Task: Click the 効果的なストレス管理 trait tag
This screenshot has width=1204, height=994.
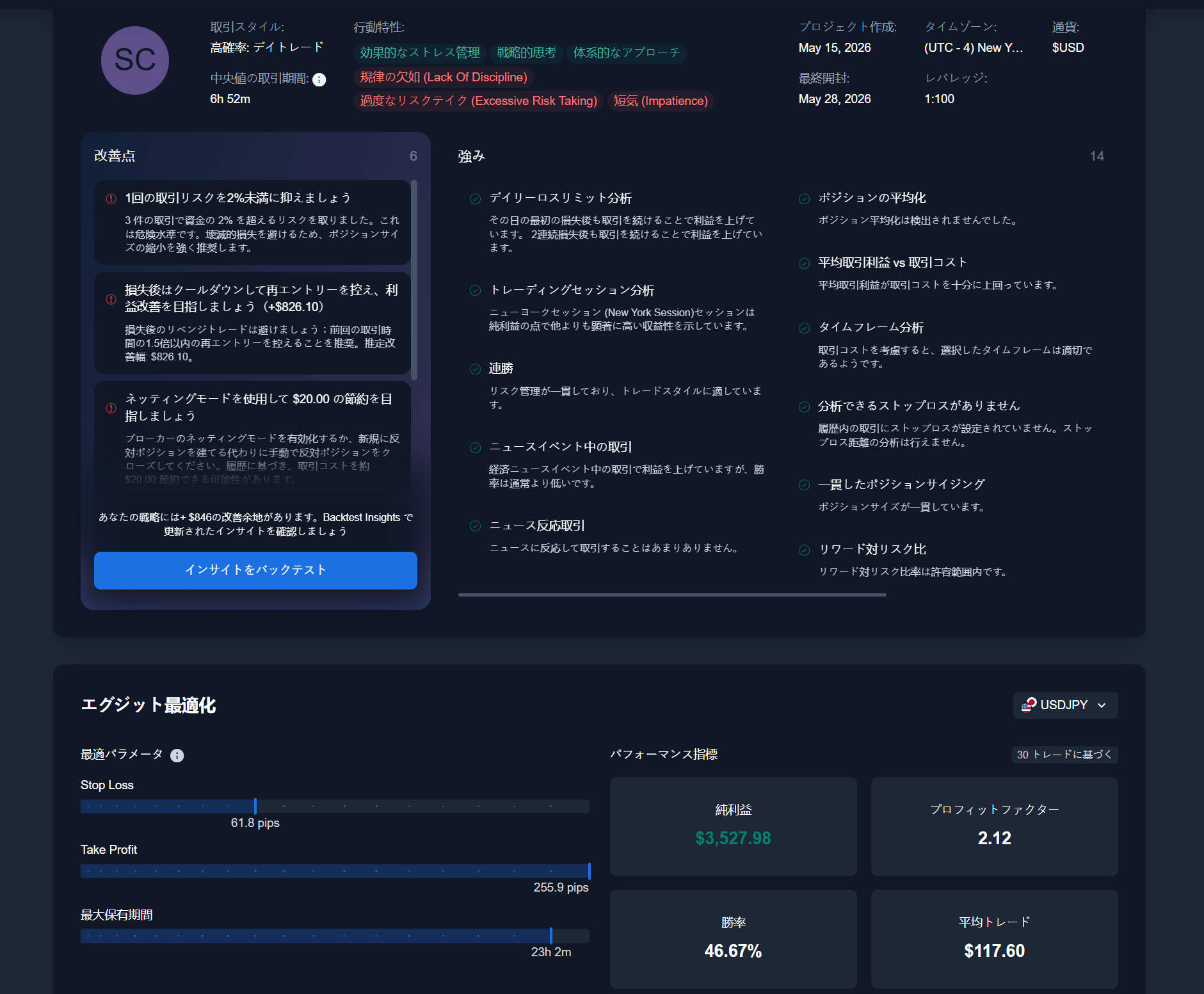Action: pyautogui.click(x=420, y=52)
